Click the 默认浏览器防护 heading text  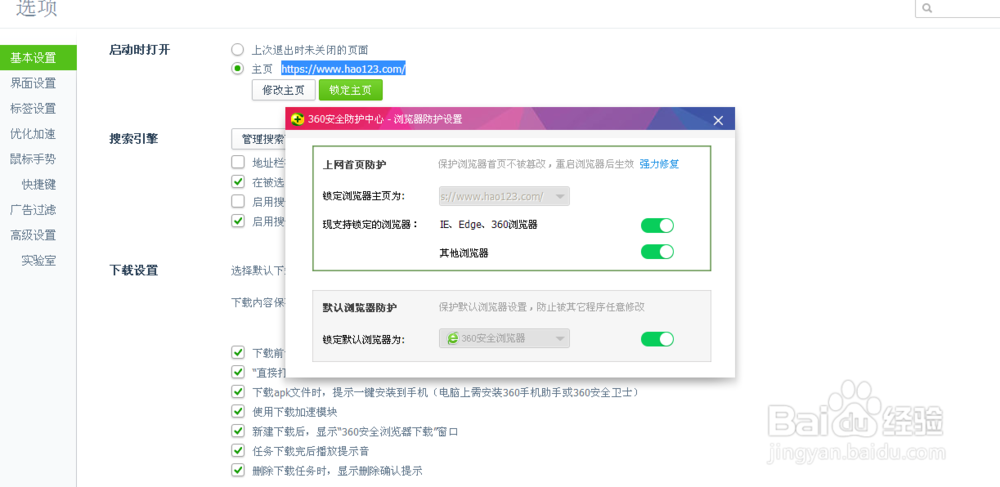tap(360, 307)
